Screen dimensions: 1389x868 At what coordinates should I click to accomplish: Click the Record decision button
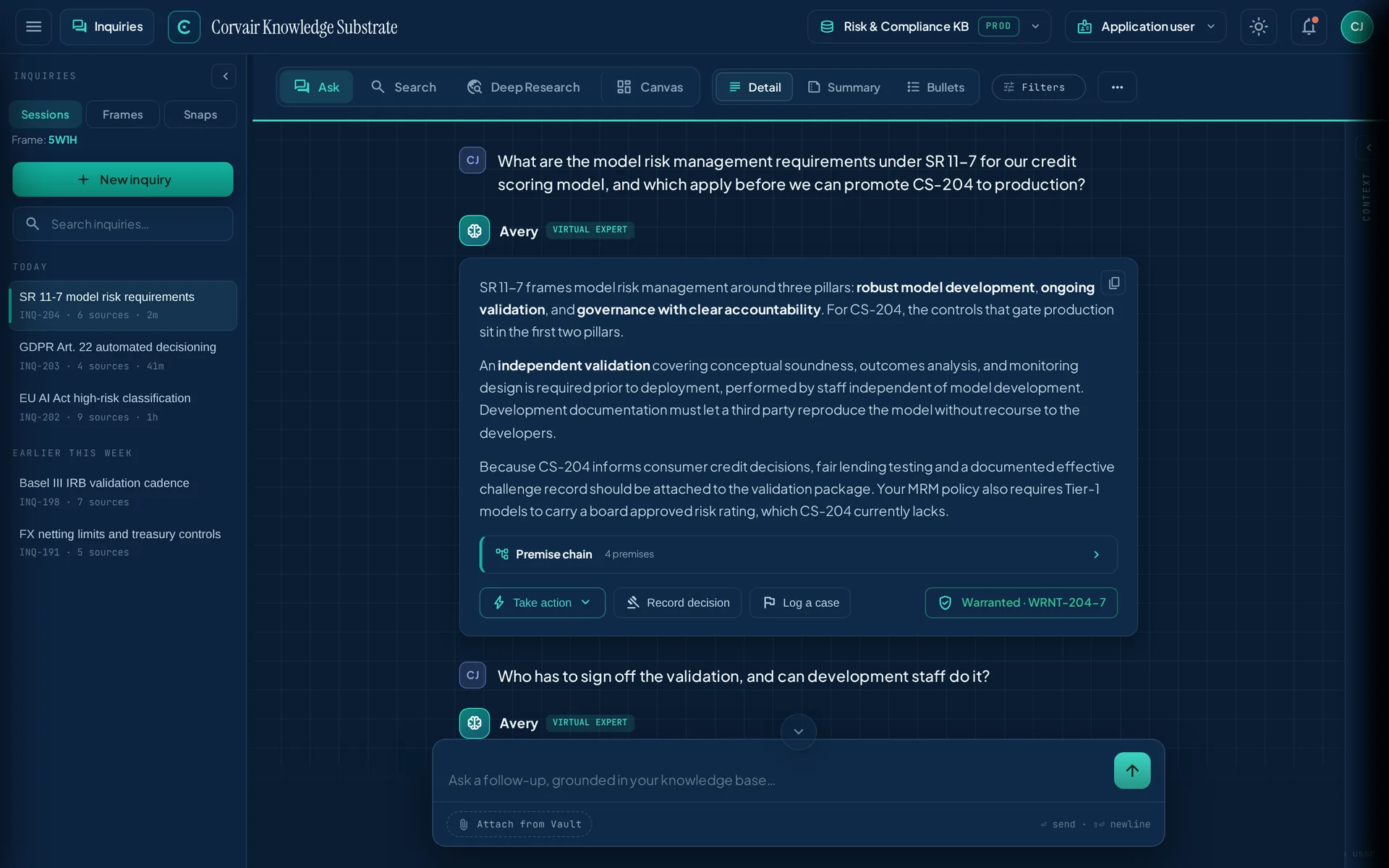(677, 603)
